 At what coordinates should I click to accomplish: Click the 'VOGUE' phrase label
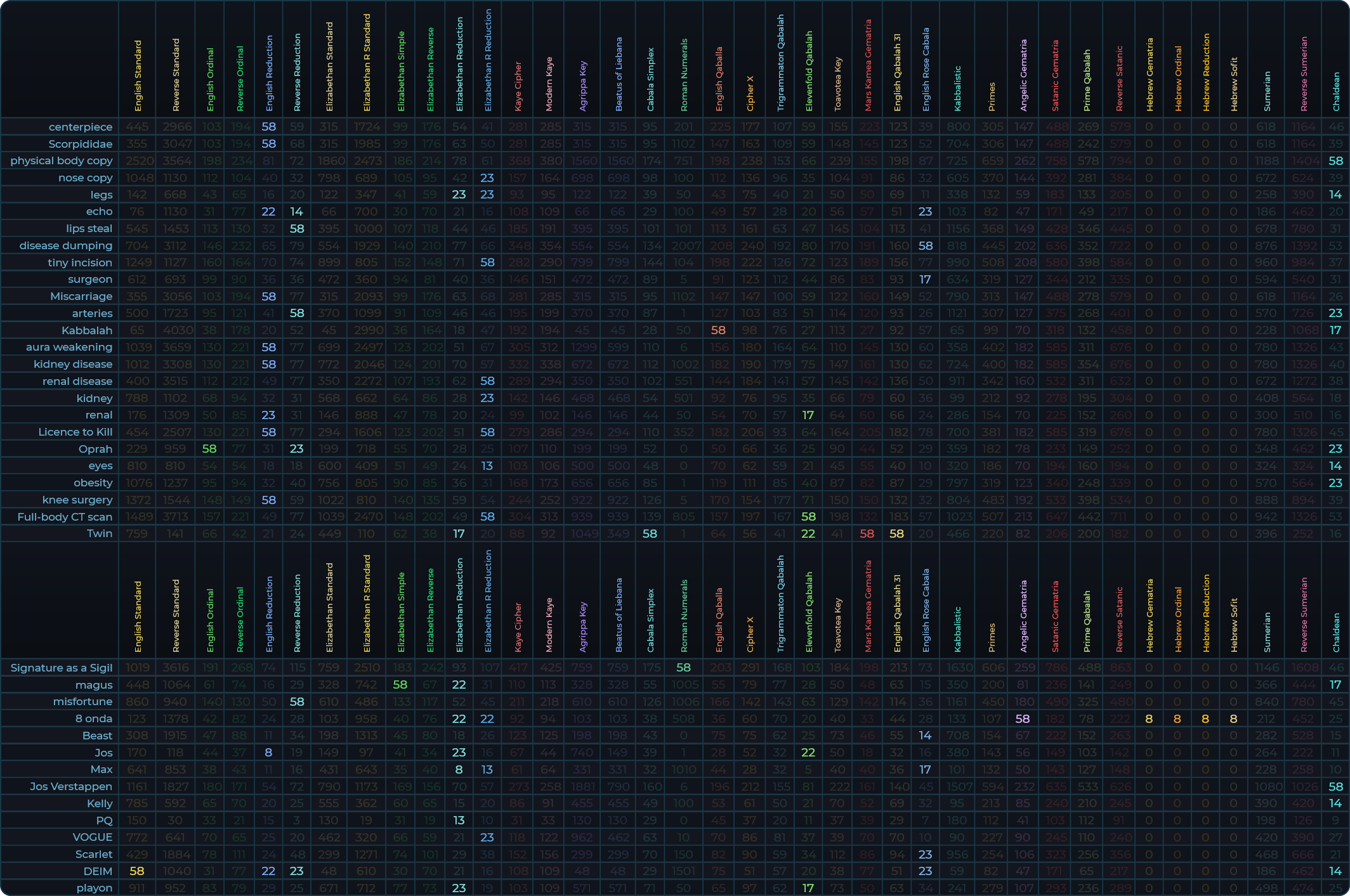93,837
